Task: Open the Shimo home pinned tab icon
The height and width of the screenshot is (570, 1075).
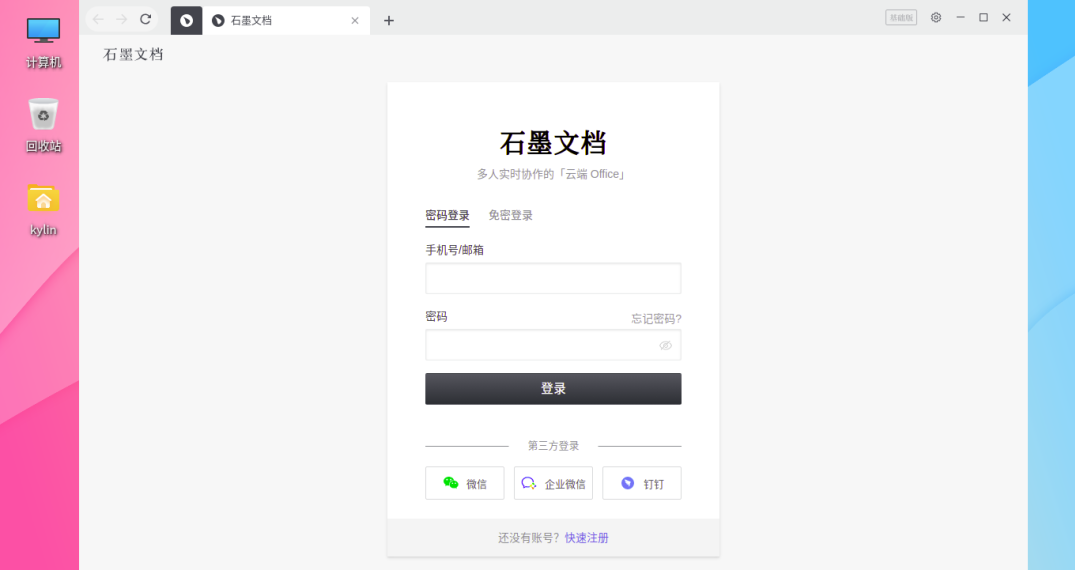Action: tap(186, 21)
